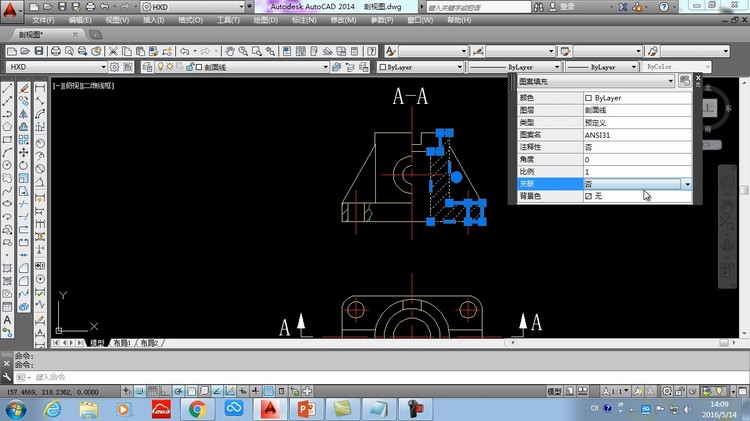Toggle Lineweight display in status bar

pos(255,391)
